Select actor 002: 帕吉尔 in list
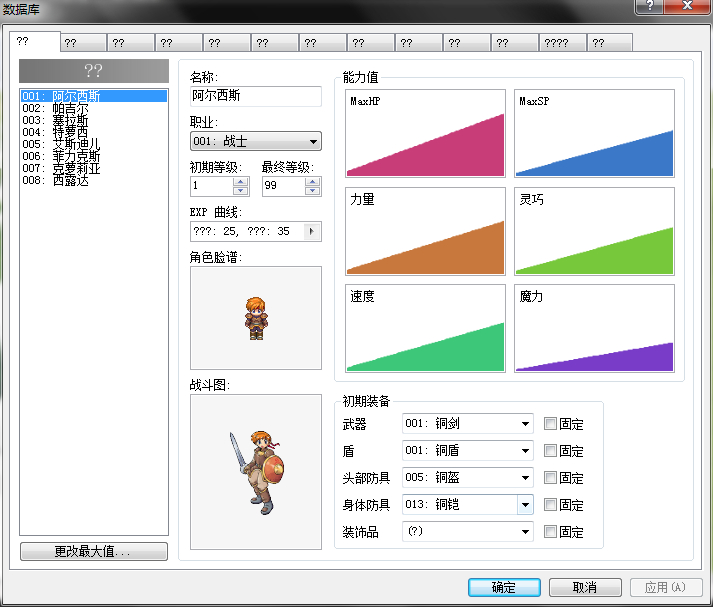 [94, 108]
